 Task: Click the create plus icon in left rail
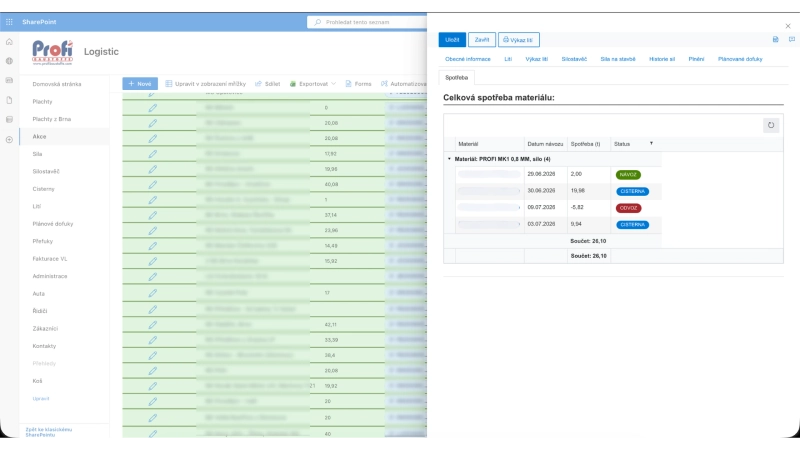9,139
